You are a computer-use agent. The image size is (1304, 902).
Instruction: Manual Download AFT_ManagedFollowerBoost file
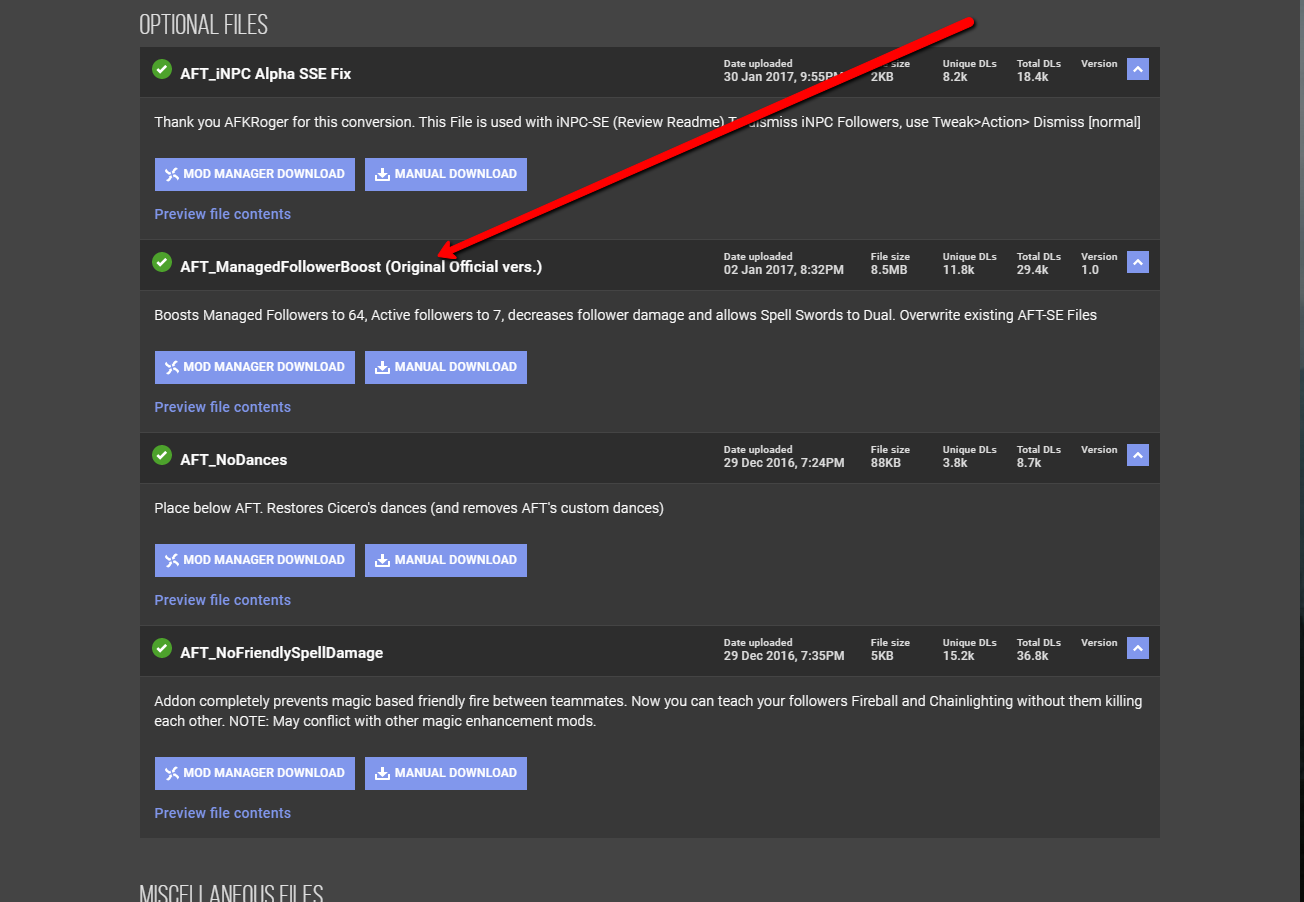pyautogui.click(x=445, y=367)
